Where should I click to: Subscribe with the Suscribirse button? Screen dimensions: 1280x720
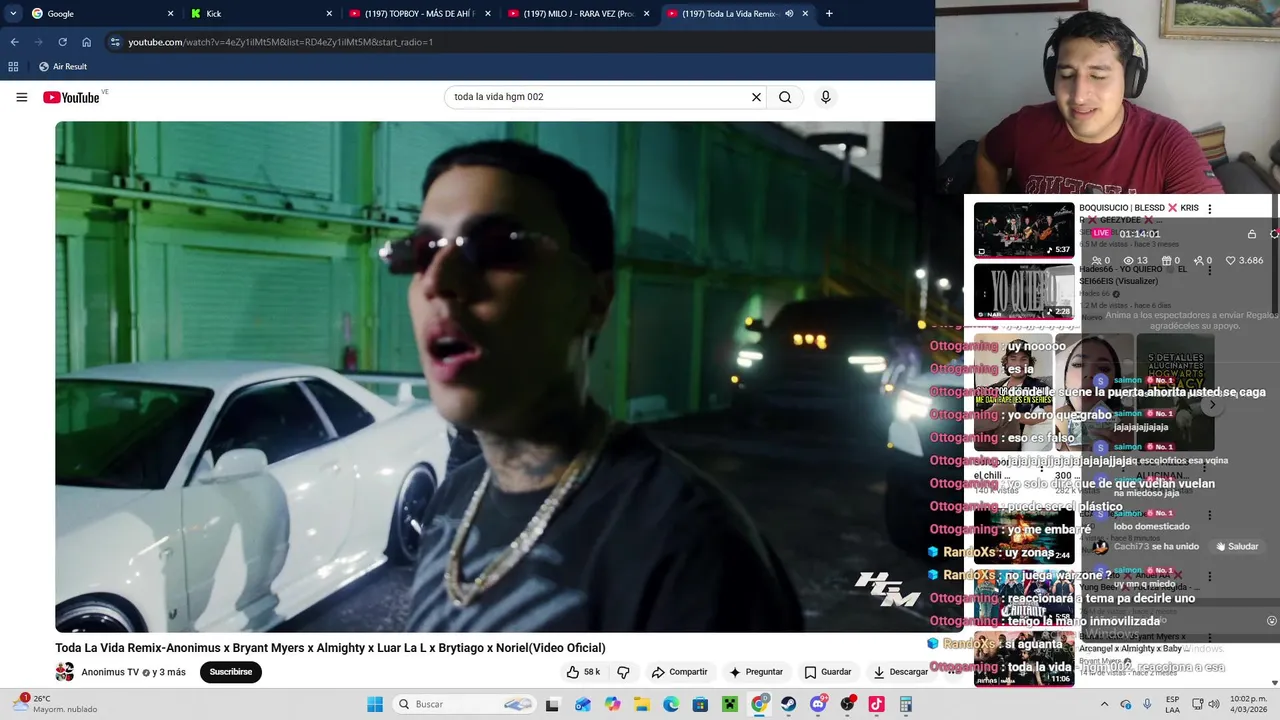(231, 672)
